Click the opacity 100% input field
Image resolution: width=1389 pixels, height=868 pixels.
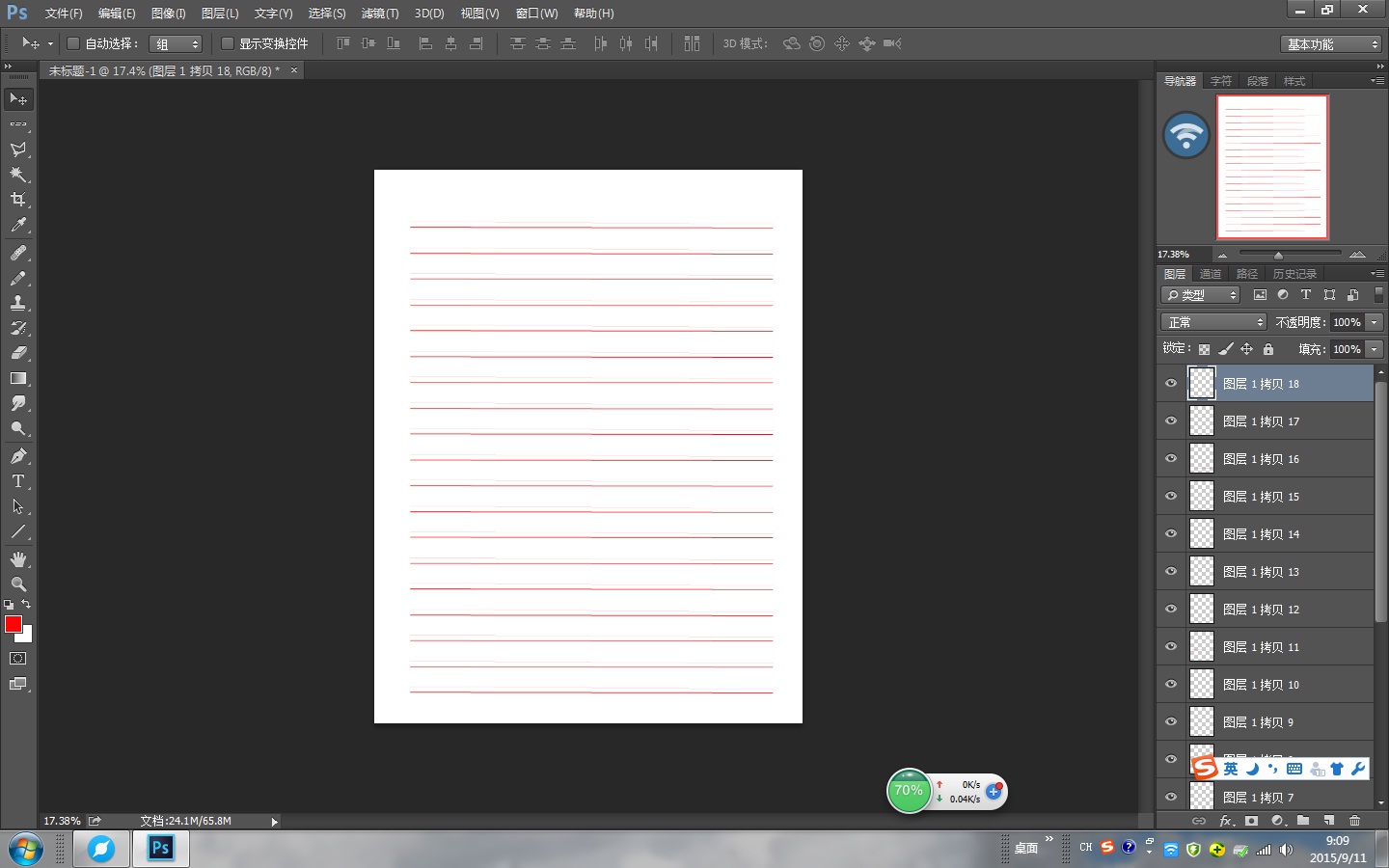(x=1347, y=322)
